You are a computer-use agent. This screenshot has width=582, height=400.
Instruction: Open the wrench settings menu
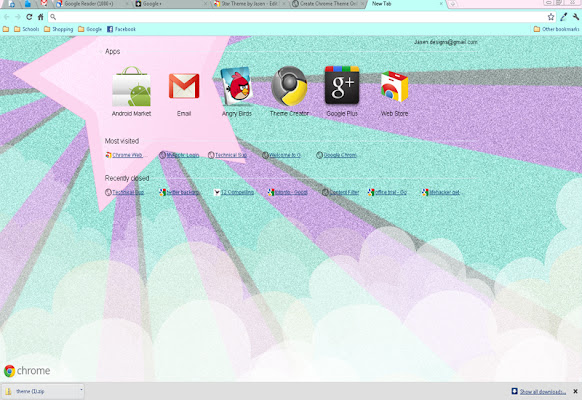[576, 17]
